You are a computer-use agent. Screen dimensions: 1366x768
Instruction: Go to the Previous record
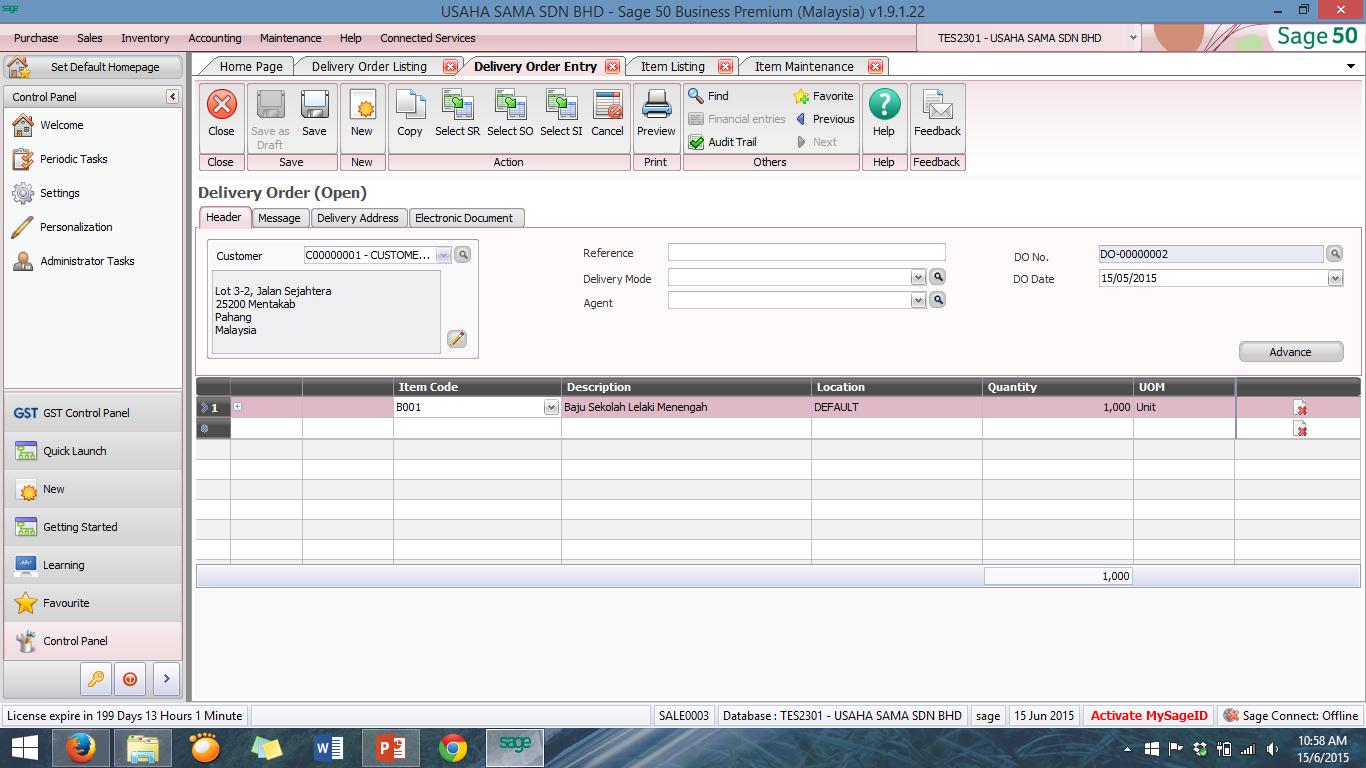coord(825,119)
